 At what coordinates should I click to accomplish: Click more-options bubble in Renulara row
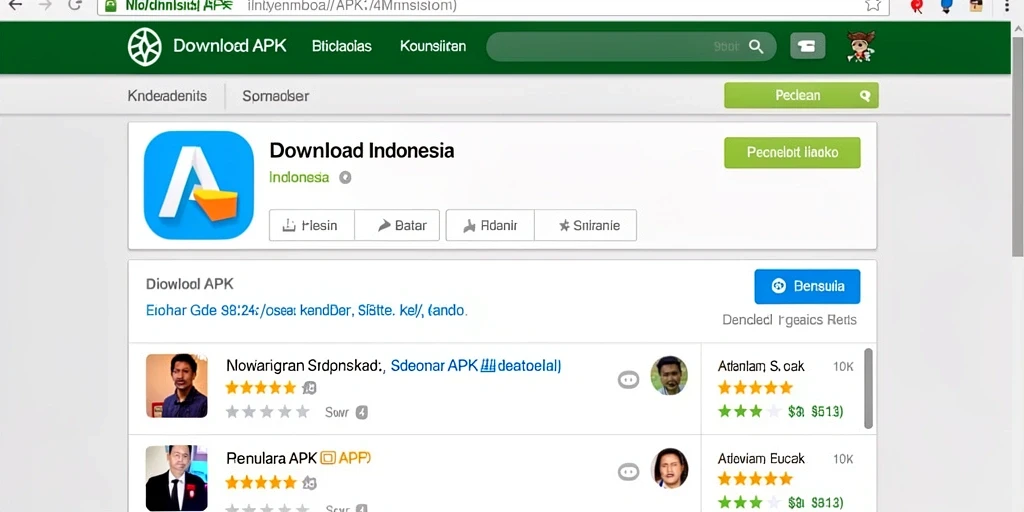tap(628, 472)
